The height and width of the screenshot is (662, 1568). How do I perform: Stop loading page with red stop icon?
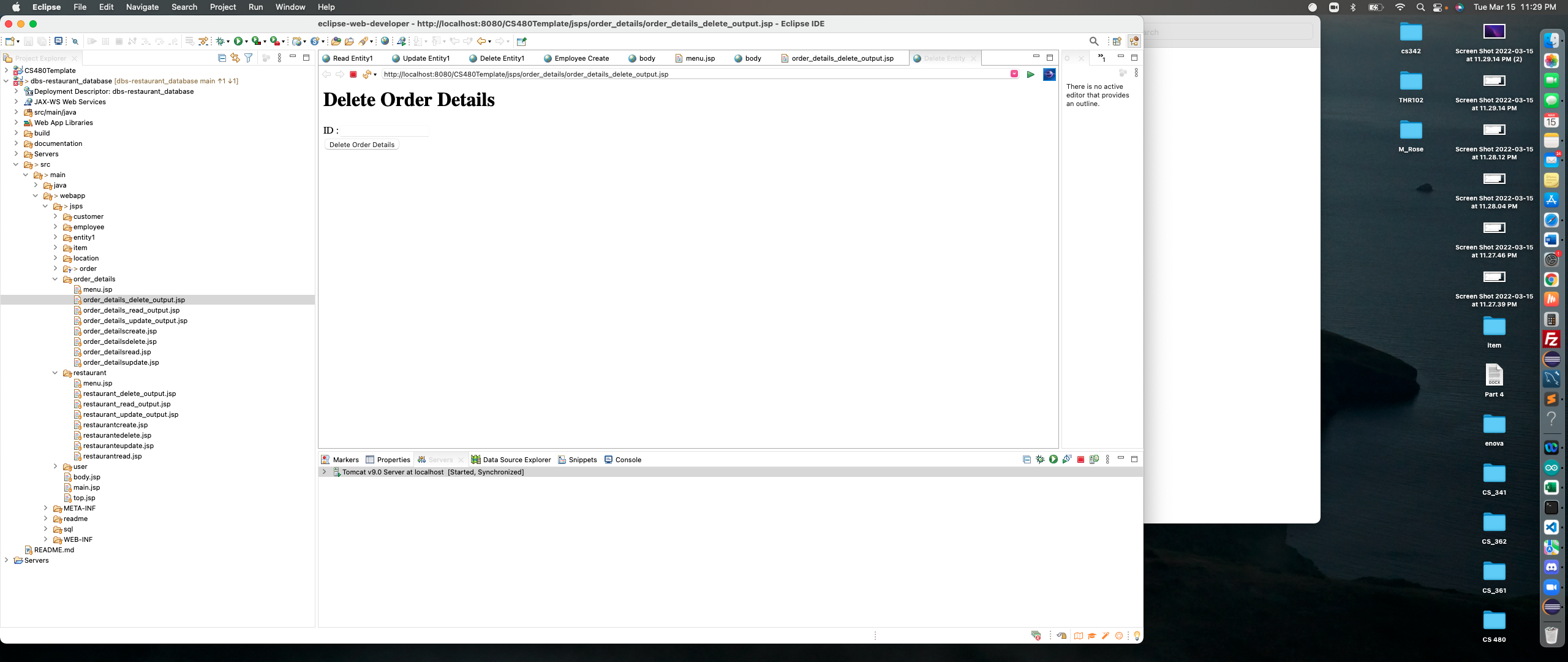pyautogui.click(x=353, y=74)
